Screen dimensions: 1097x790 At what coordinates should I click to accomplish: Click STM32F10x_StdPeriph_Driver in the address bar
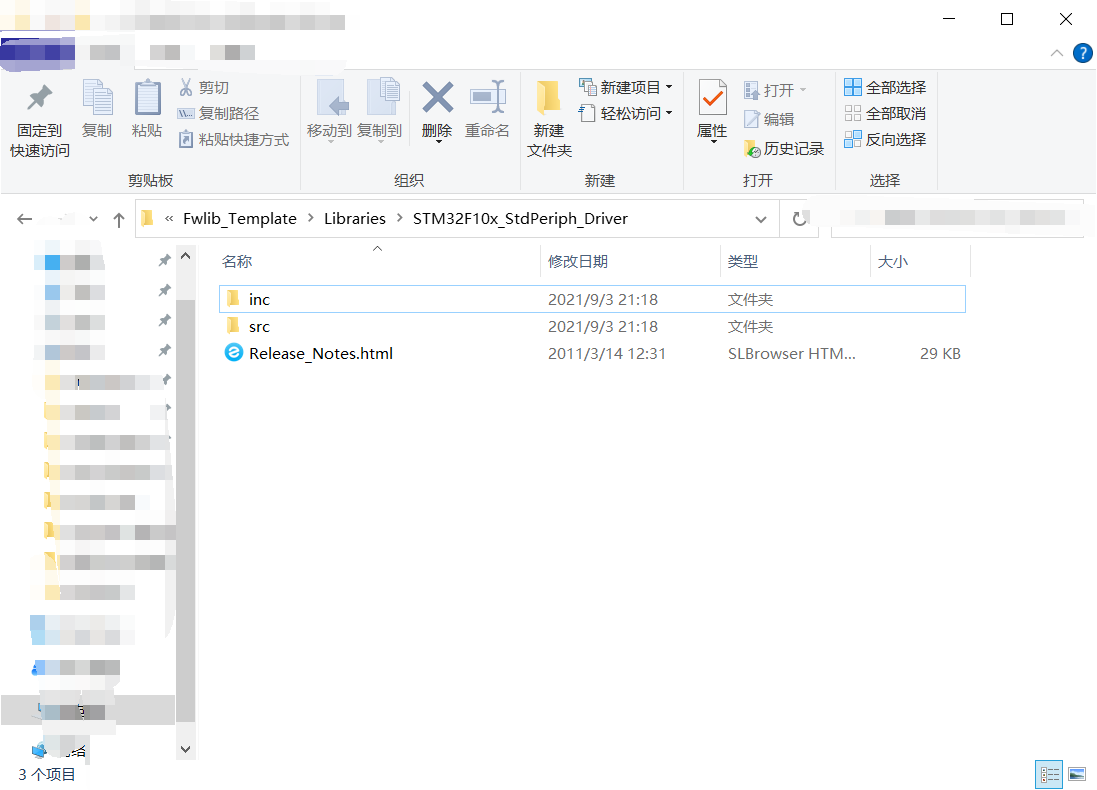pyautogui.click(x=520, y=218)
